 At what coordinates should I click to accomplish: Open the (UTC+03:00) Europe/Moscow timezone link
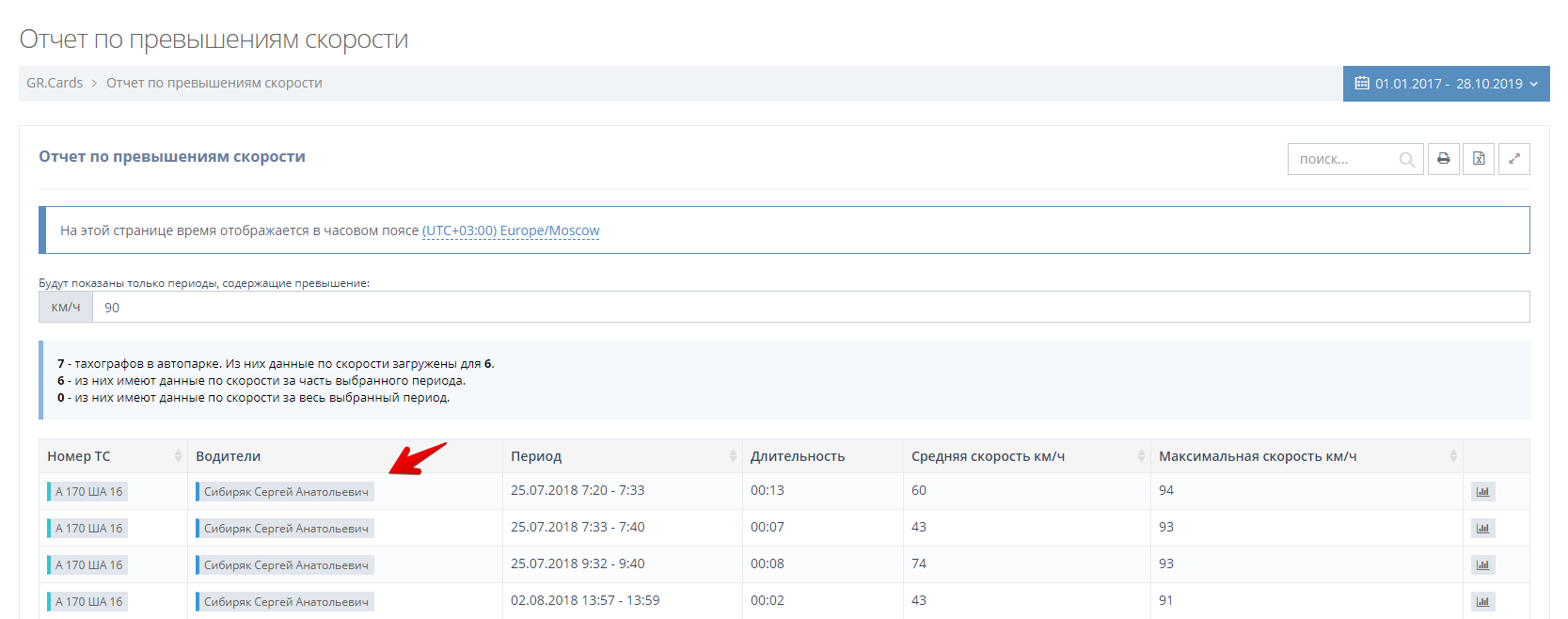(x=511, y=230)
